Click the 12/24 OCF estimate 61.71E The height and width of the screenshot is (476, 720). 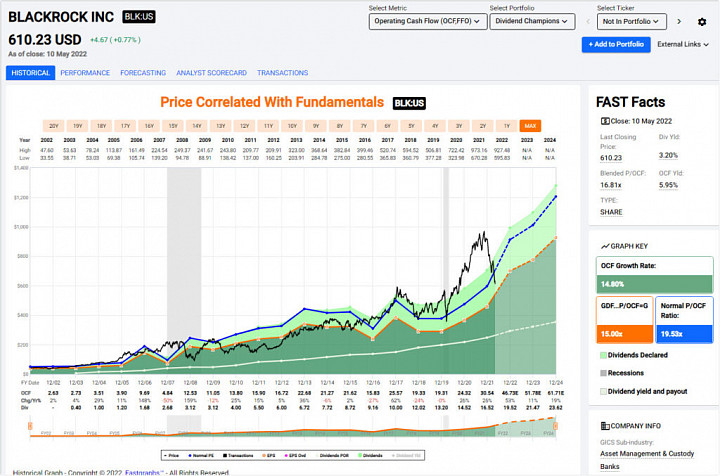[x=556, y=393]
